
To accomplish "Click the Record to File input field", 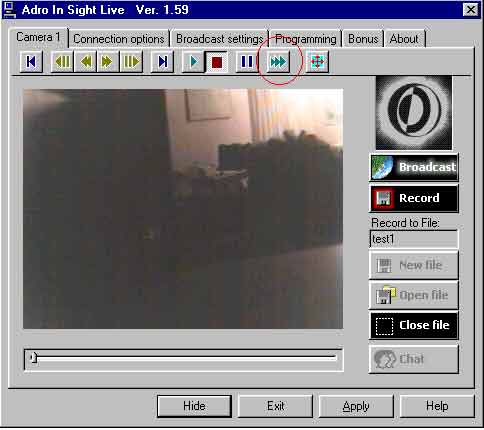I will 414,239.
